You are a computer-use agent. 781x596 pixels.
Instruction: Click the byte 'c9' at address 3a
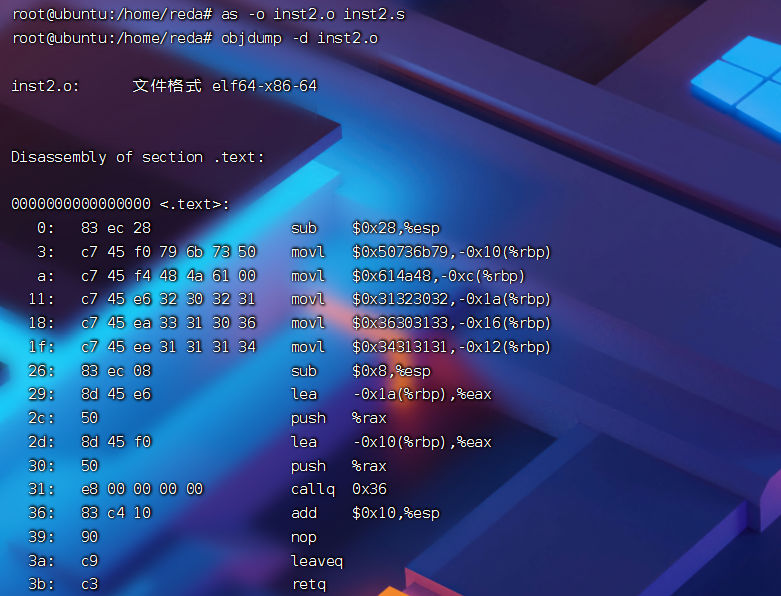90,561
